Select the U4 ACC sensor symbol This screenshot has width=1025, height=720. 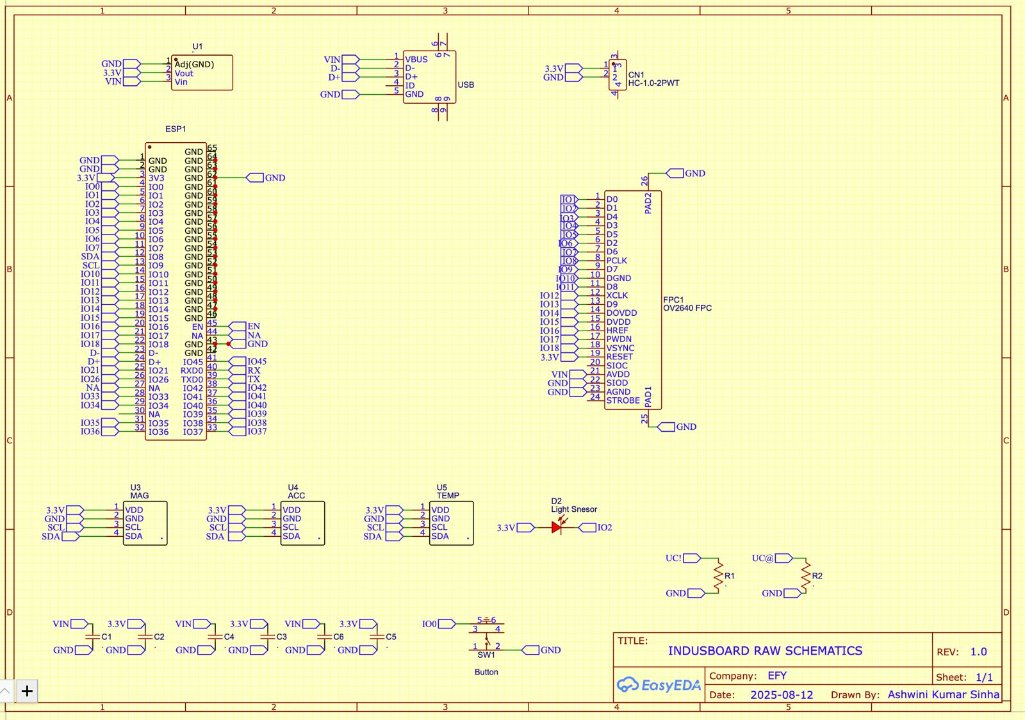(303, 523)
